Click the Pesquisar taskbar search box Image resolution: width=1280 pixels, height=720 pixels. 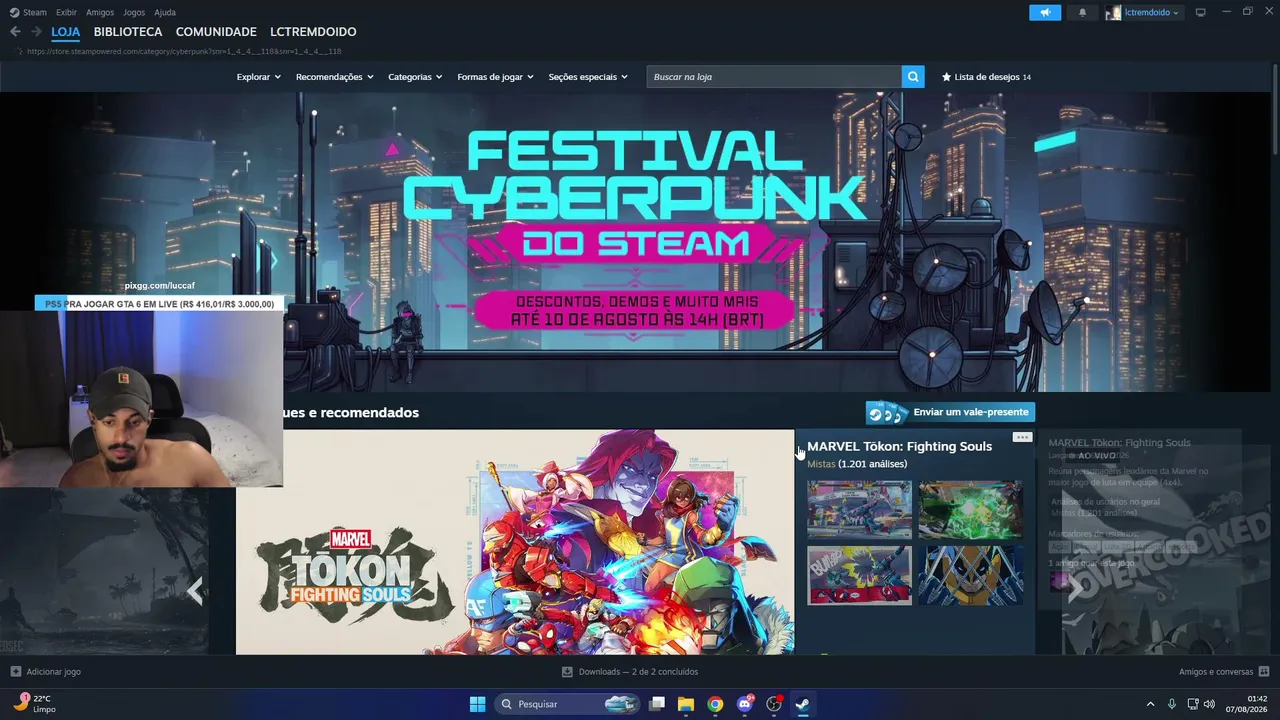568,704
